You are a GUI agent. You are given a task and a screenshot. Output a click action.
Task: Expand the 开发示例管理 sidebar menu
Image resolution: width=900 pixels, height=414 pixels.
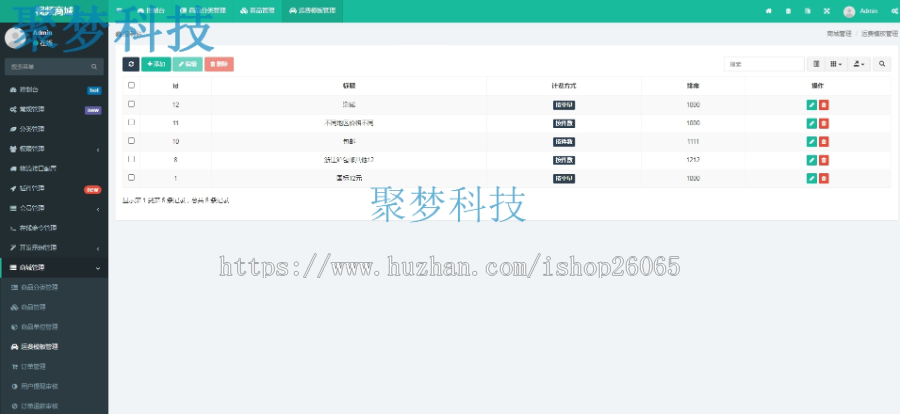[x=54, y=248]
